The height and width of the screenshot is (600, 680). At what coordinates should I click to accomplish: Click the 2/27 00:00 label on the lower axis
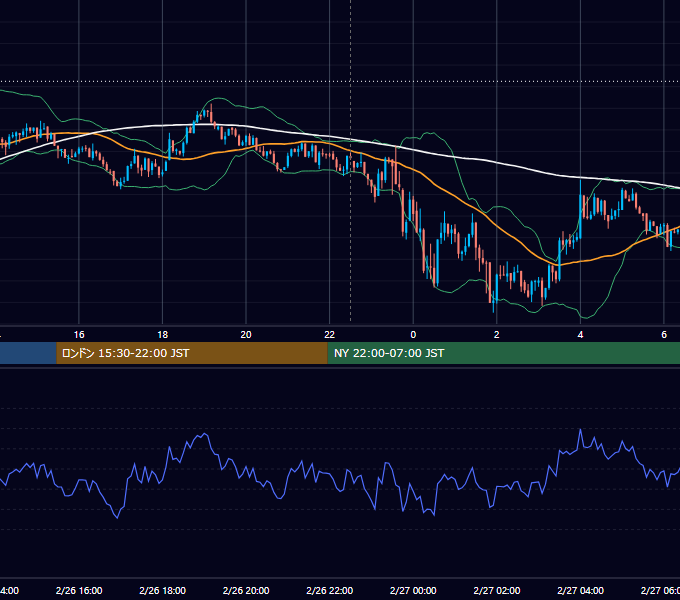click(413, 590)
